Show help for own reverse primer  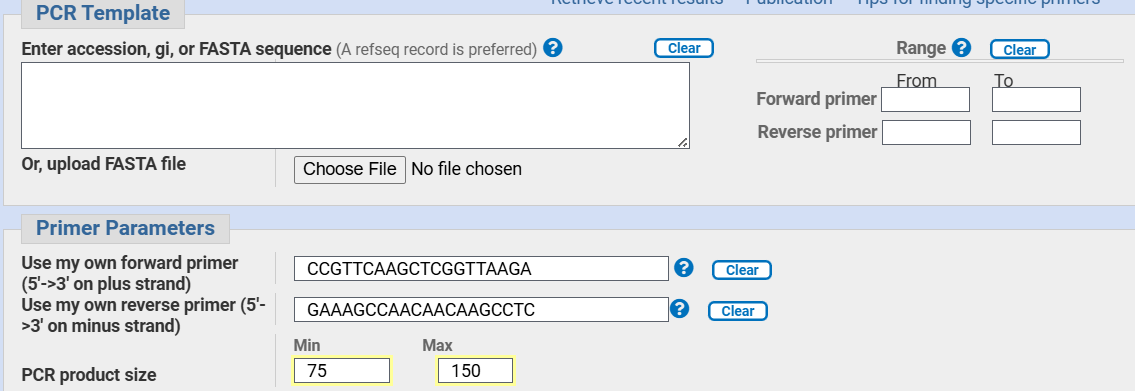tap(679, 310)
